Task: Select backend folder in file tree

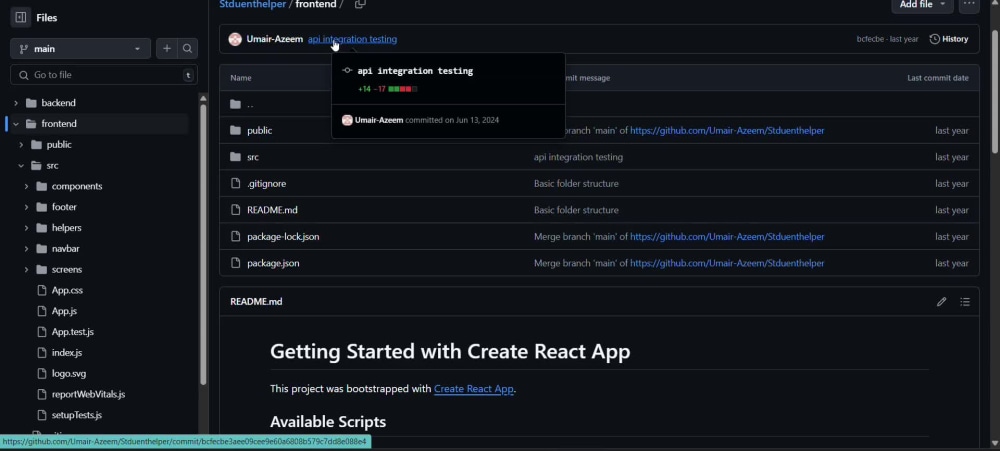Action: click(58, 103)
